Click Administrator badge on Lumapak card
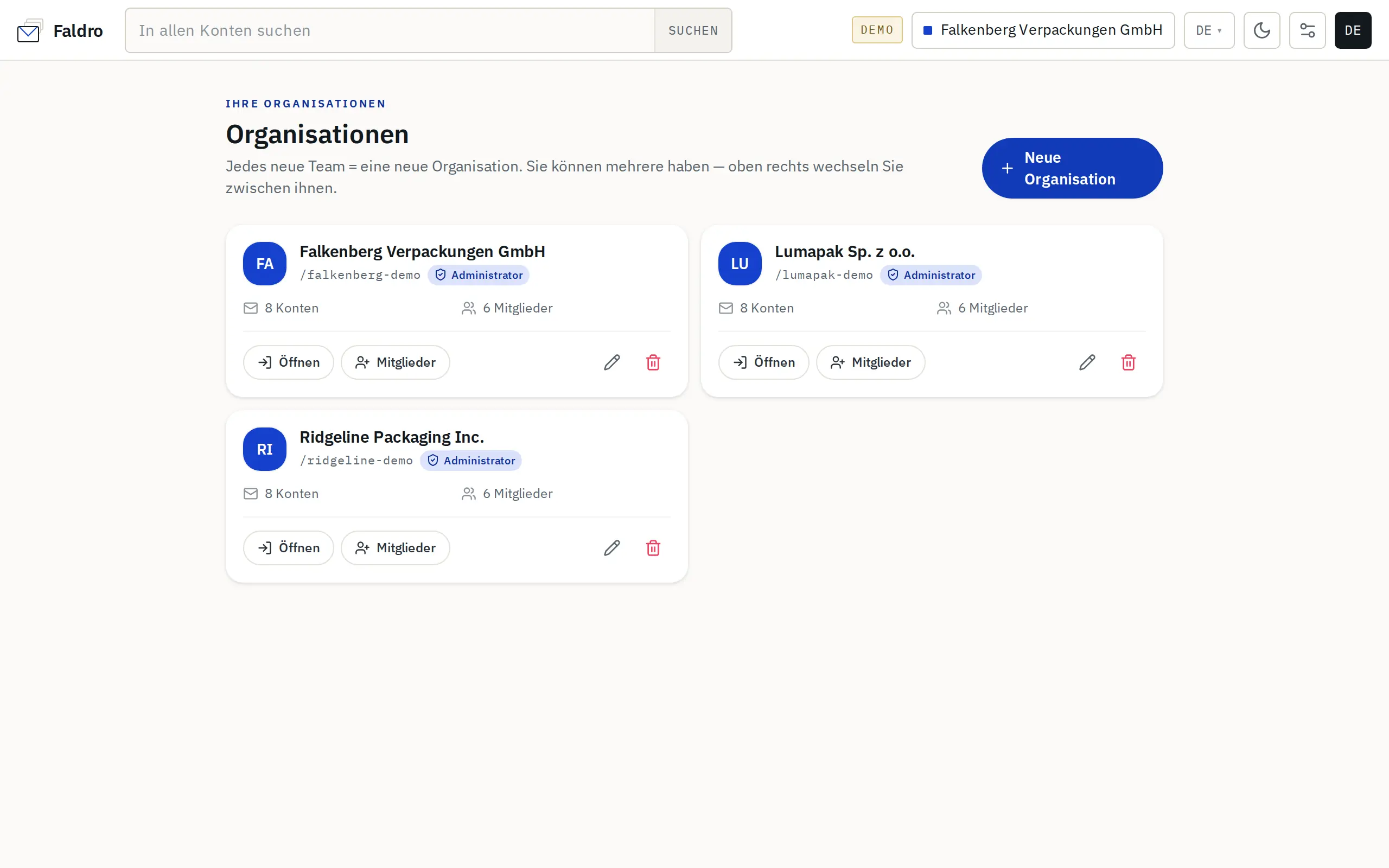This screenshot has height=868, width=1389. [x=931, y=275]
